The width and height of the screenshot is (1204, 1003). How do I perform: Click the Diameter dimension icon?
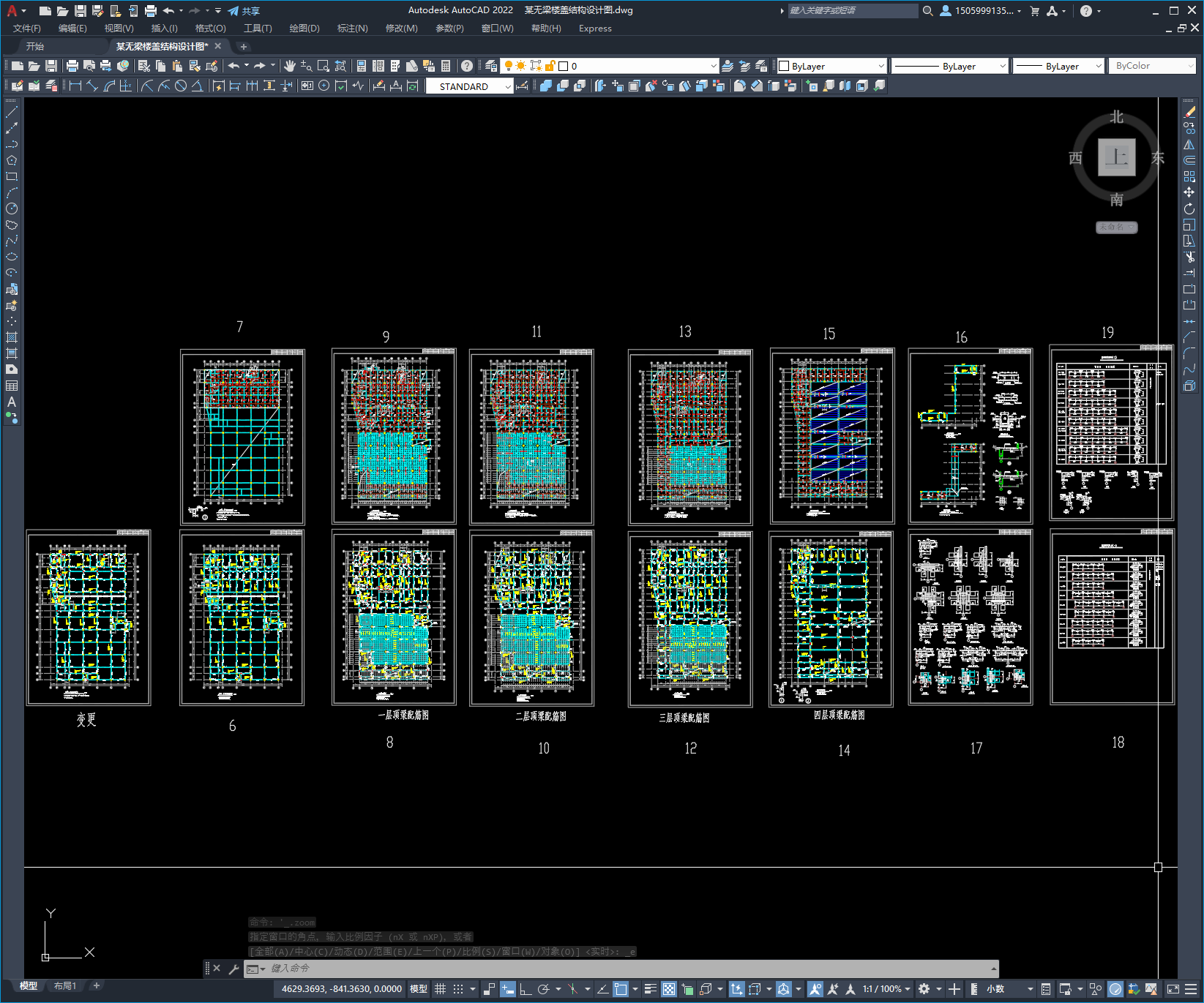point(181,86)
